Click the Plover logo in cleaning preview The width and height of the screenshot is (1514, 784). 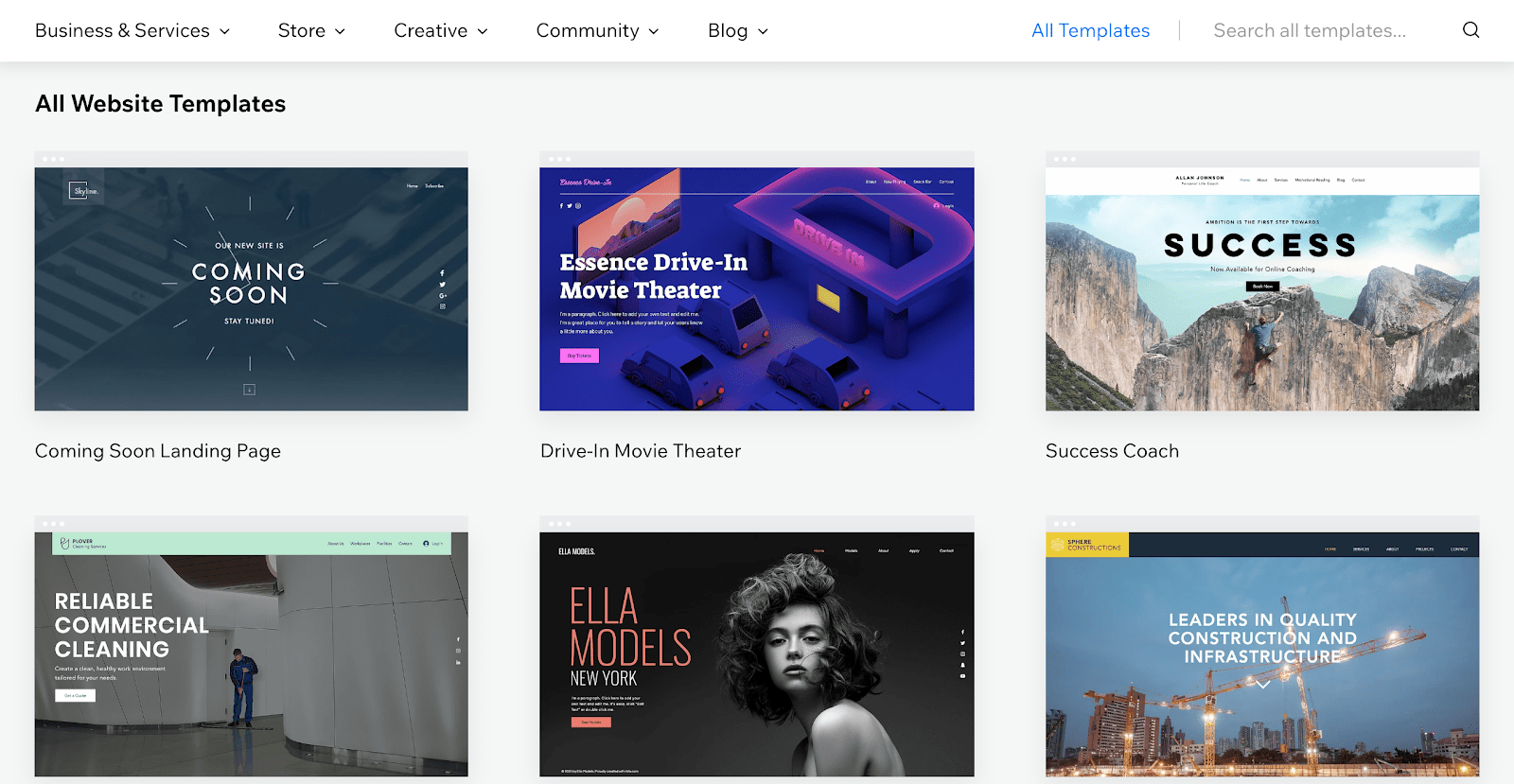(x=82, y=544)
